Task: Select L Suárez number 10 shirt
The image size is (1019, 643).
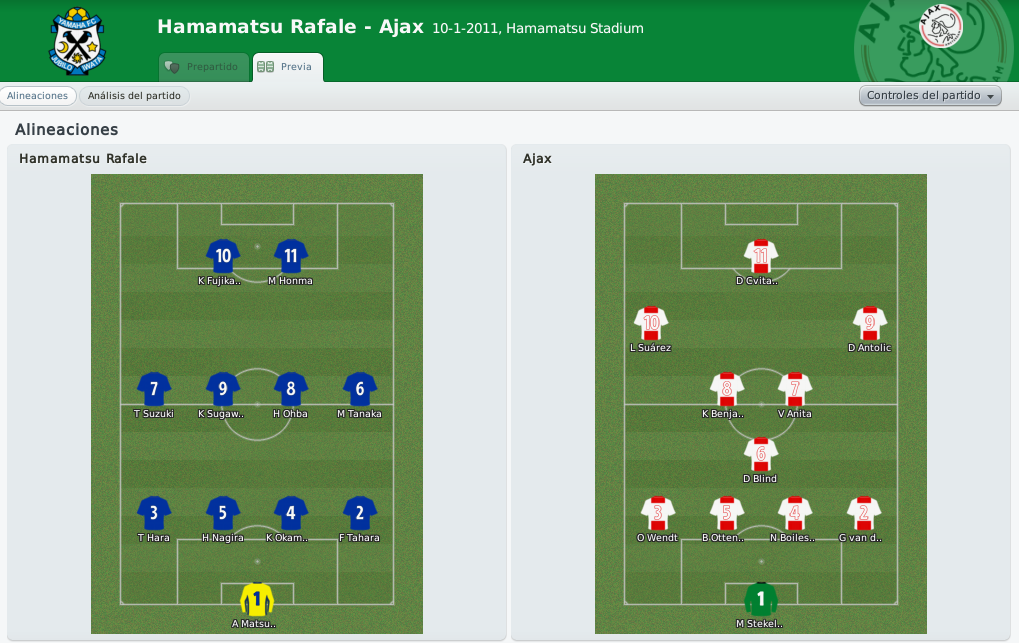Action: (x=651, y=323)
